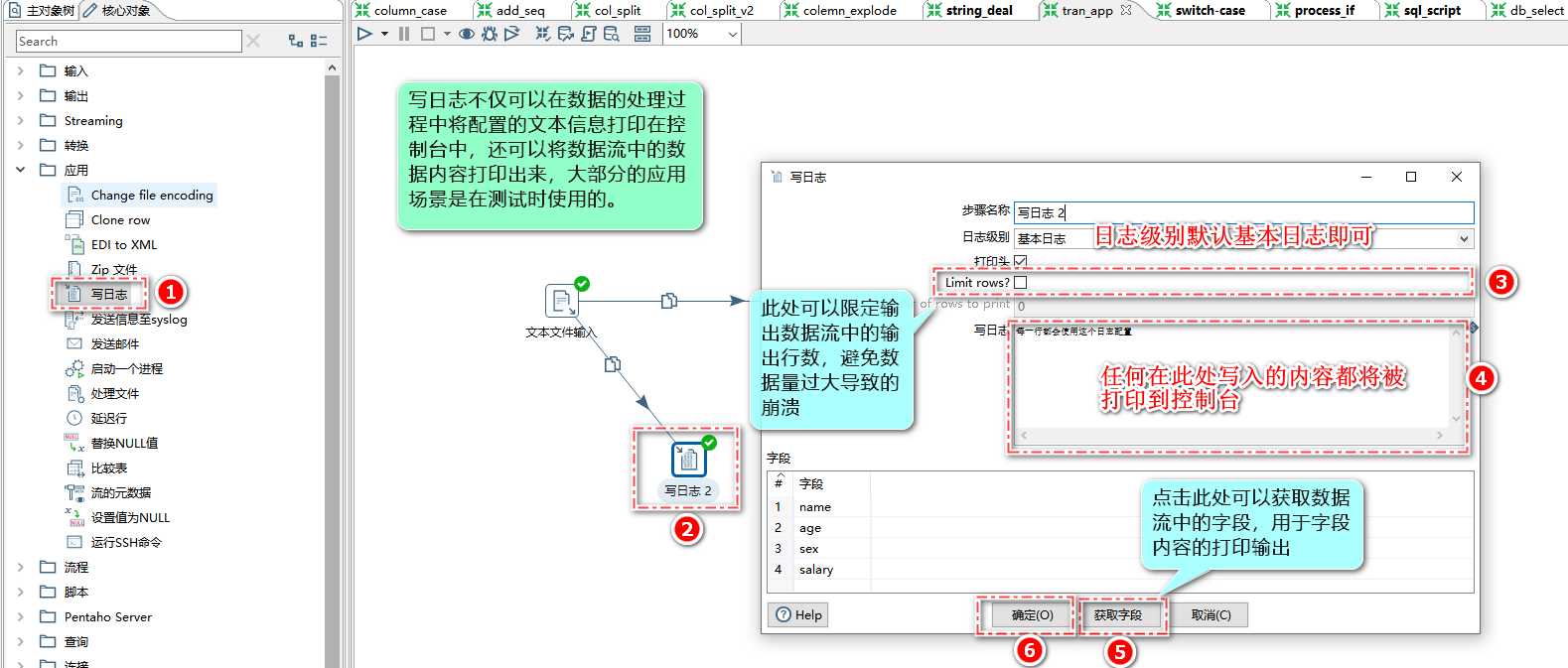
Task: Select Change file encoding step
Action: [x=139, y=195]
